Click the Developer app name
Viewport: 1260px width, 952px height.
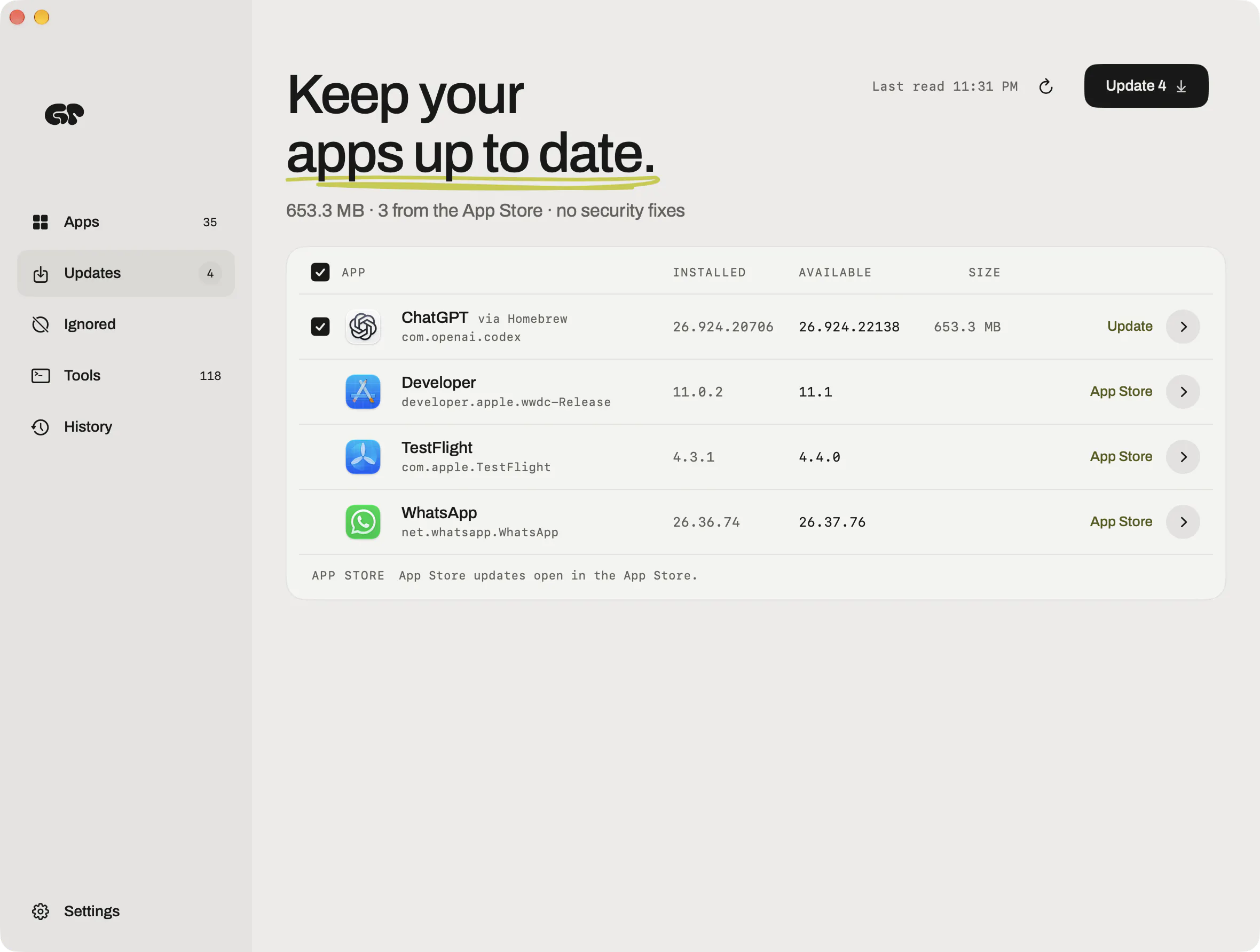[x=439, y=383]
